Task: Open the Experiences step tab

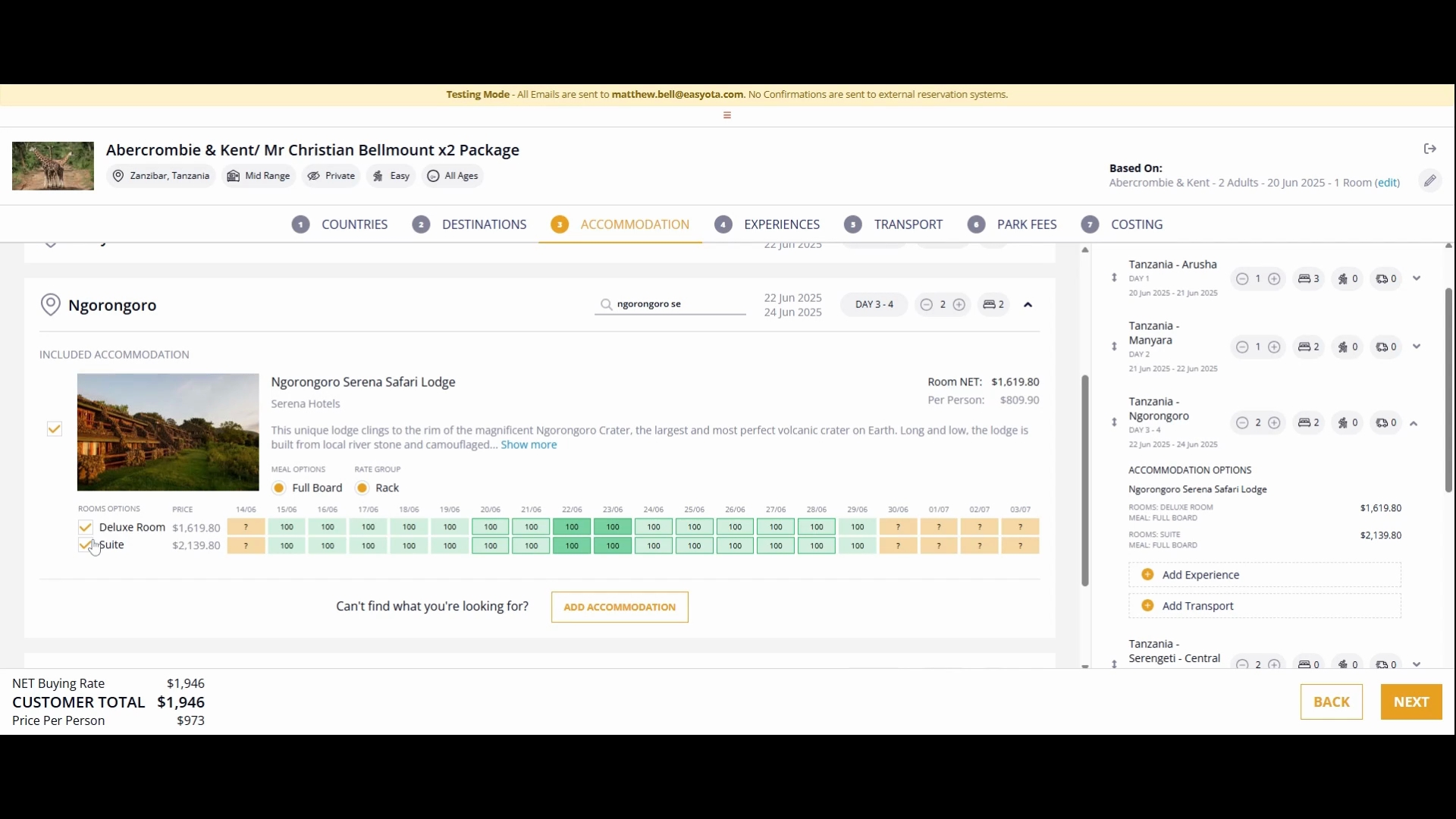Action: click(x=767, y=224)
